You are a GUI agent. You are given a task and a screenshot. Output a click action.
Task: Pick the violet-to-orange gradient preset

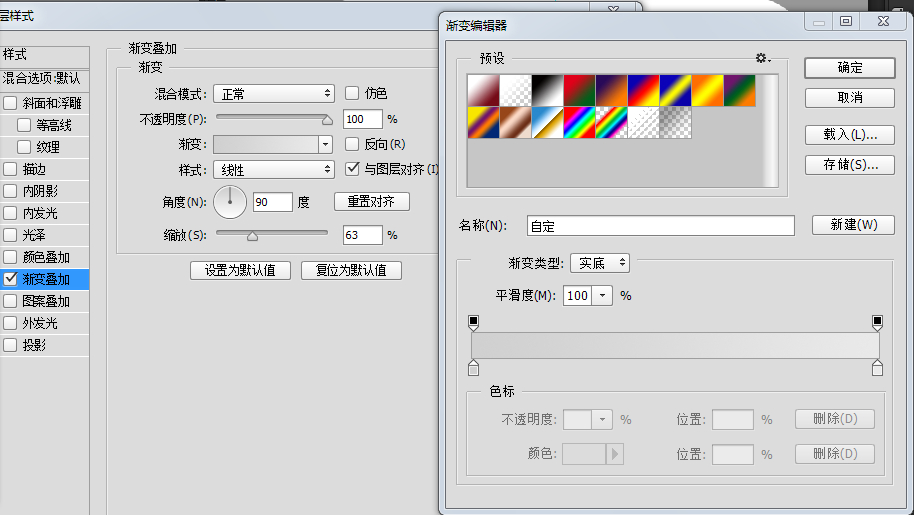tap(611, 90)
